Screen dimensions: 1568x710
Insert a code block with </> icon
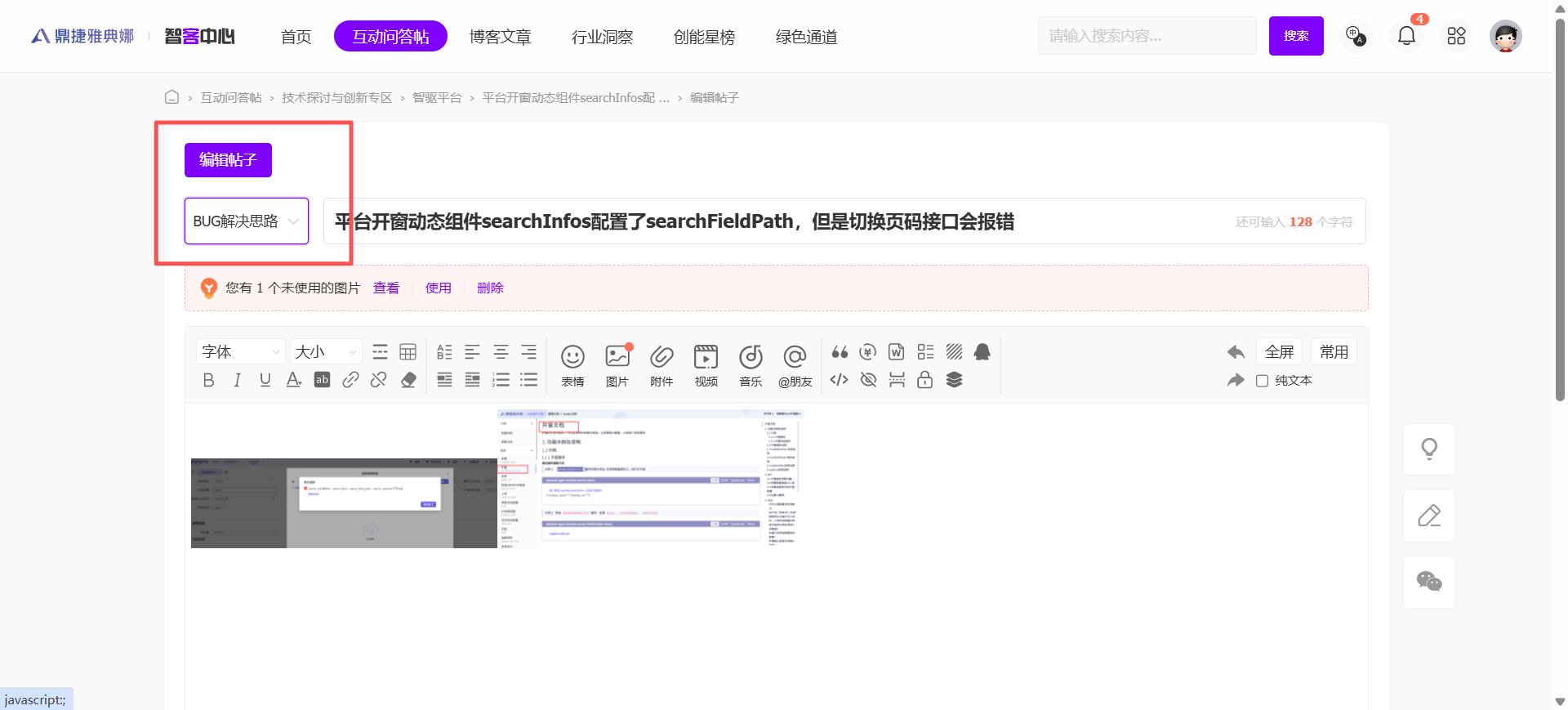[839, 380]
